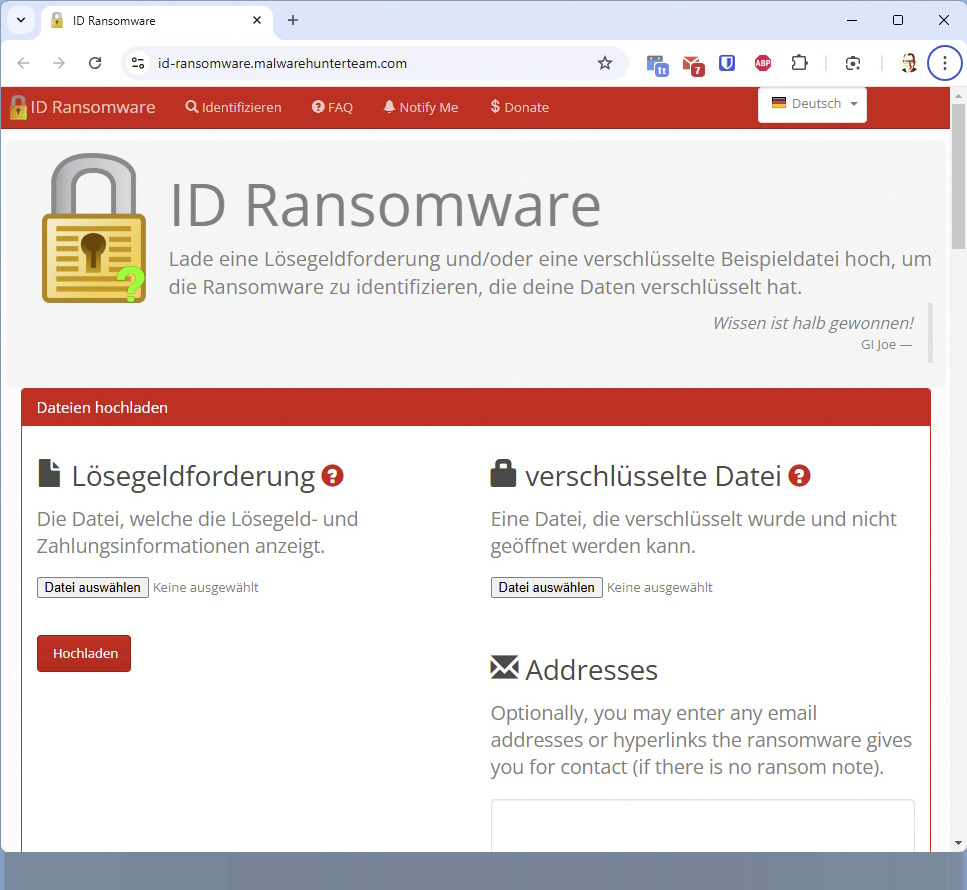
Task: Reload the current page
Action: [95, 63]
